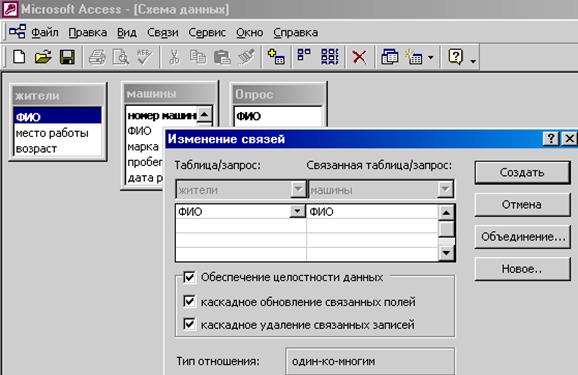Viewport: 578px width, 375px height.
Task: Click the Новое.. button
Action: [x=522, y=269]
